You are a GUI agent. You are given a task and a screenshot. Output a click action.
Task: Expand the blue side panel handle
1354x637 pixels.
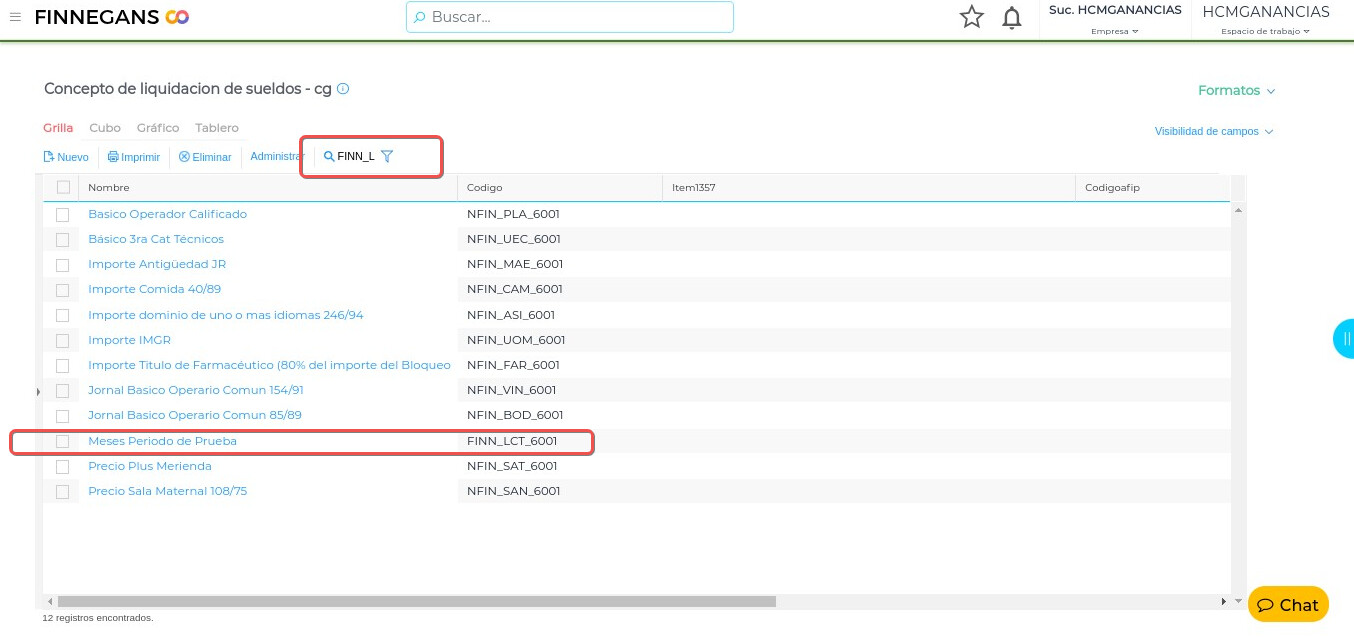pyautogui.click(x=1345, y=339)
